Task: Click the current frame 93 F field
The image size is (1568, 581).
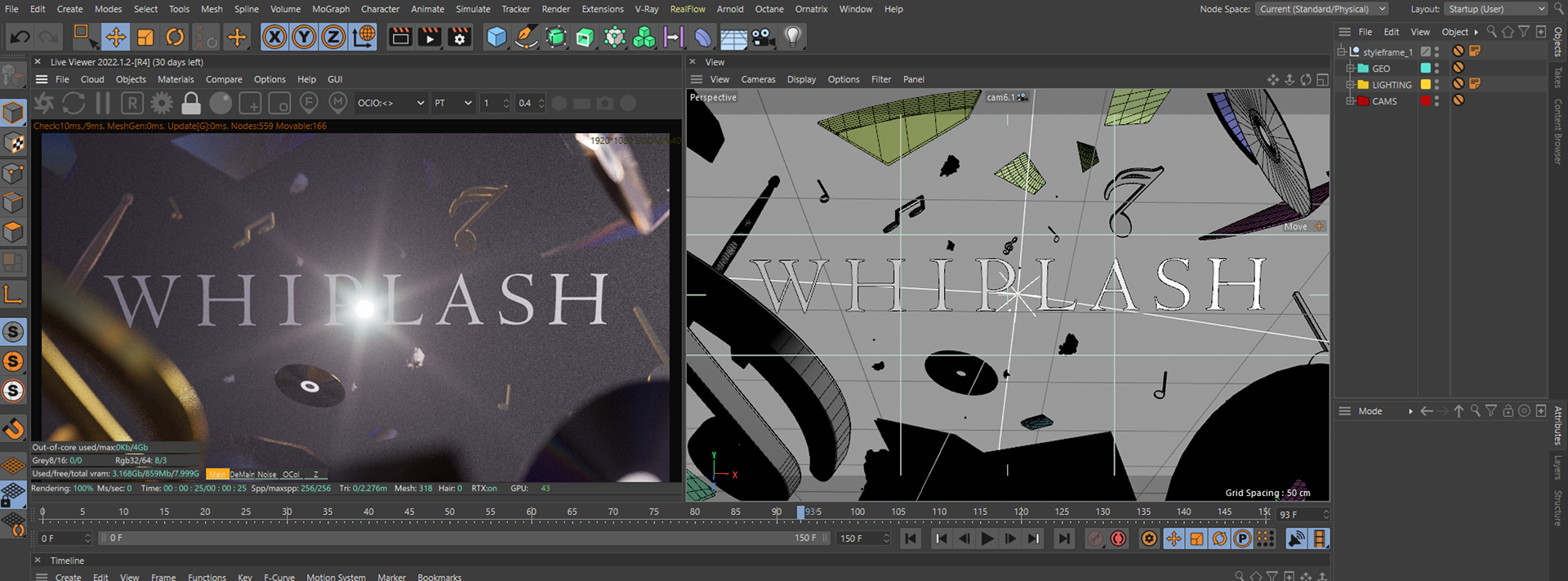Action: tap(1303, 515)
